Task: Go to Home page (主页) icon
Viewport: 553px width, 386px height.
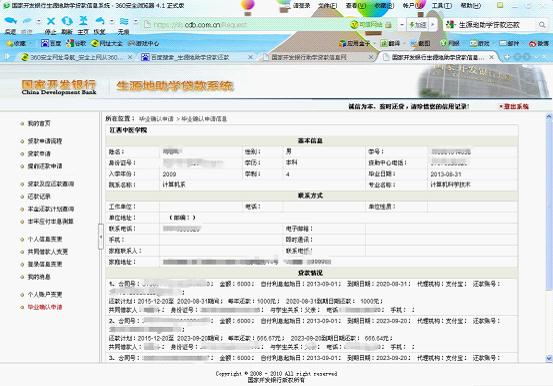Action: coord(83,21)
